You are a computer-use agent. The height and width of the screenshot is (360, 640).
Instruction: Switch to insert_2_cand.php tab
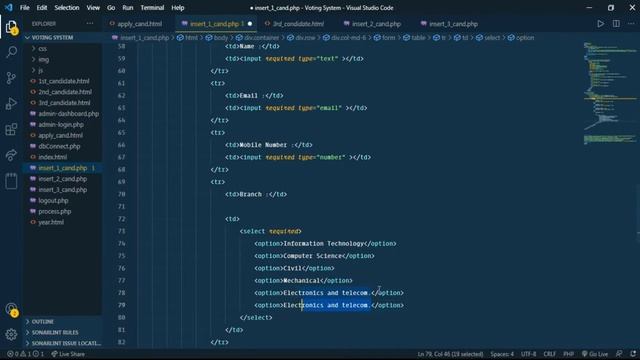coord(376,24)
